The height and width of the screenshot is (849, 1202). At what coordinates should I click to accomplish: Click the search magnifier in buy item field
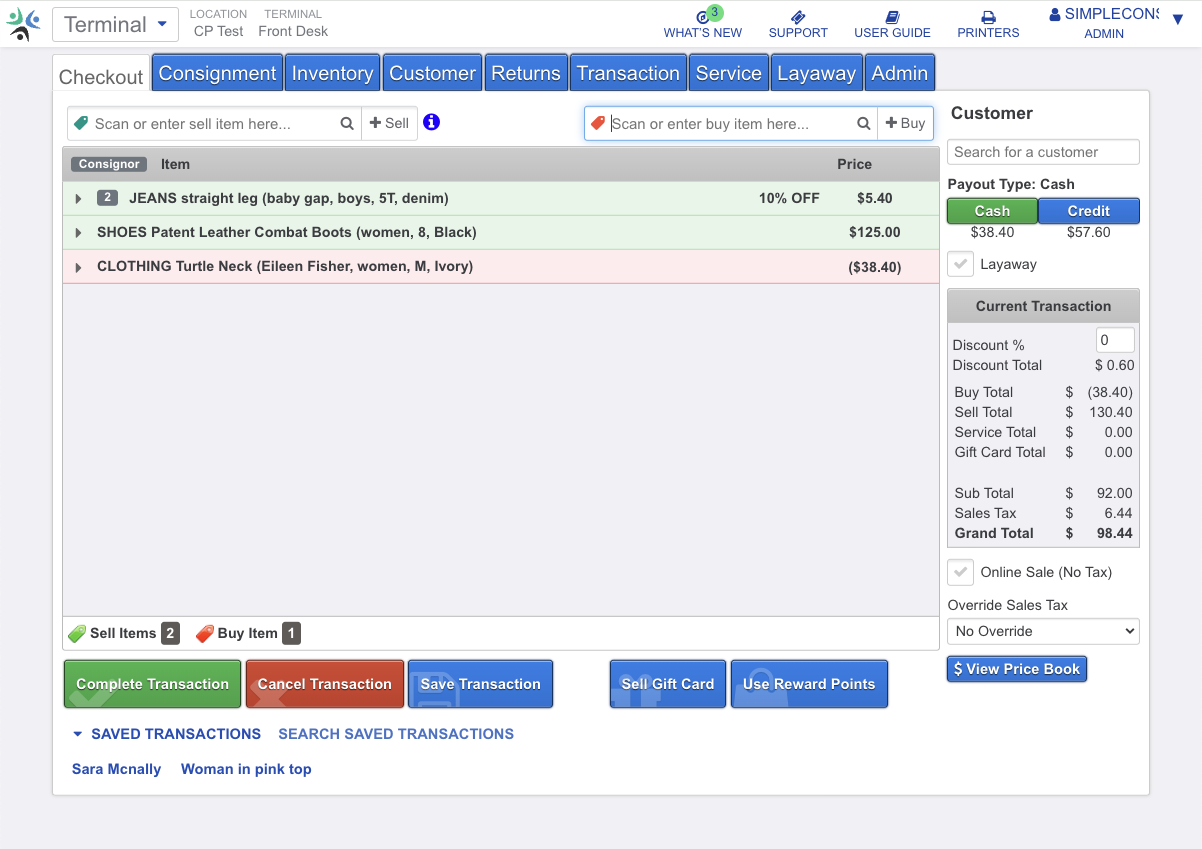point(863,123)
